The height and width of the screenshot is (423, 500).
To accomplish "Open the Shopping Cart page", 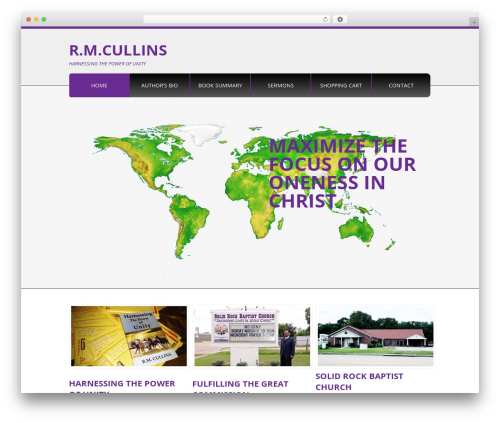I will tap(341, 85).
